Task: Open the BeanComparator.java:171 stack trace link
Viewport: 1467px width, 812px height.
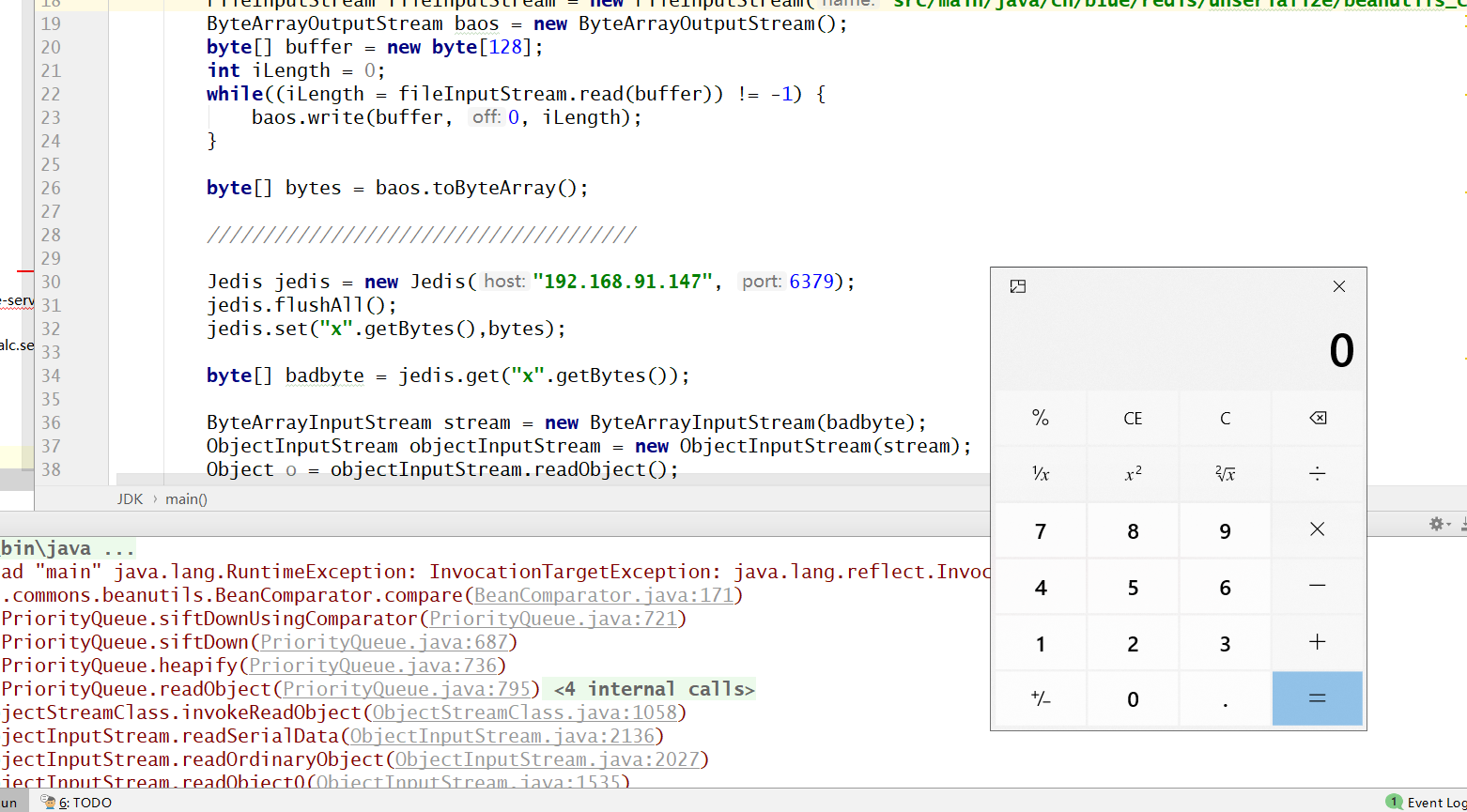Action: [604, 595]
